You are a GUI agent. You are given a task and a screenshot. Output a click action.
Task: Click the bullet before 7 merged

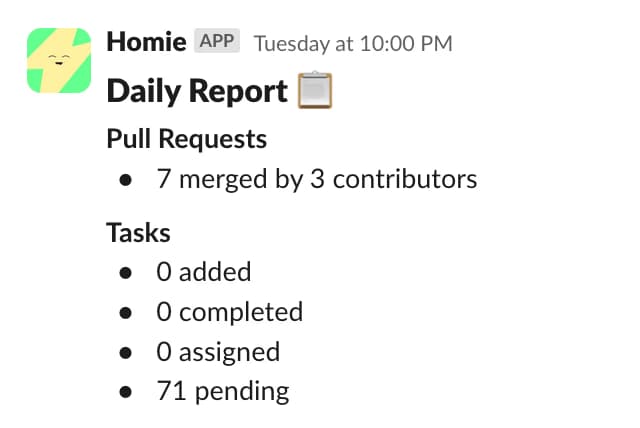(125, 181)
